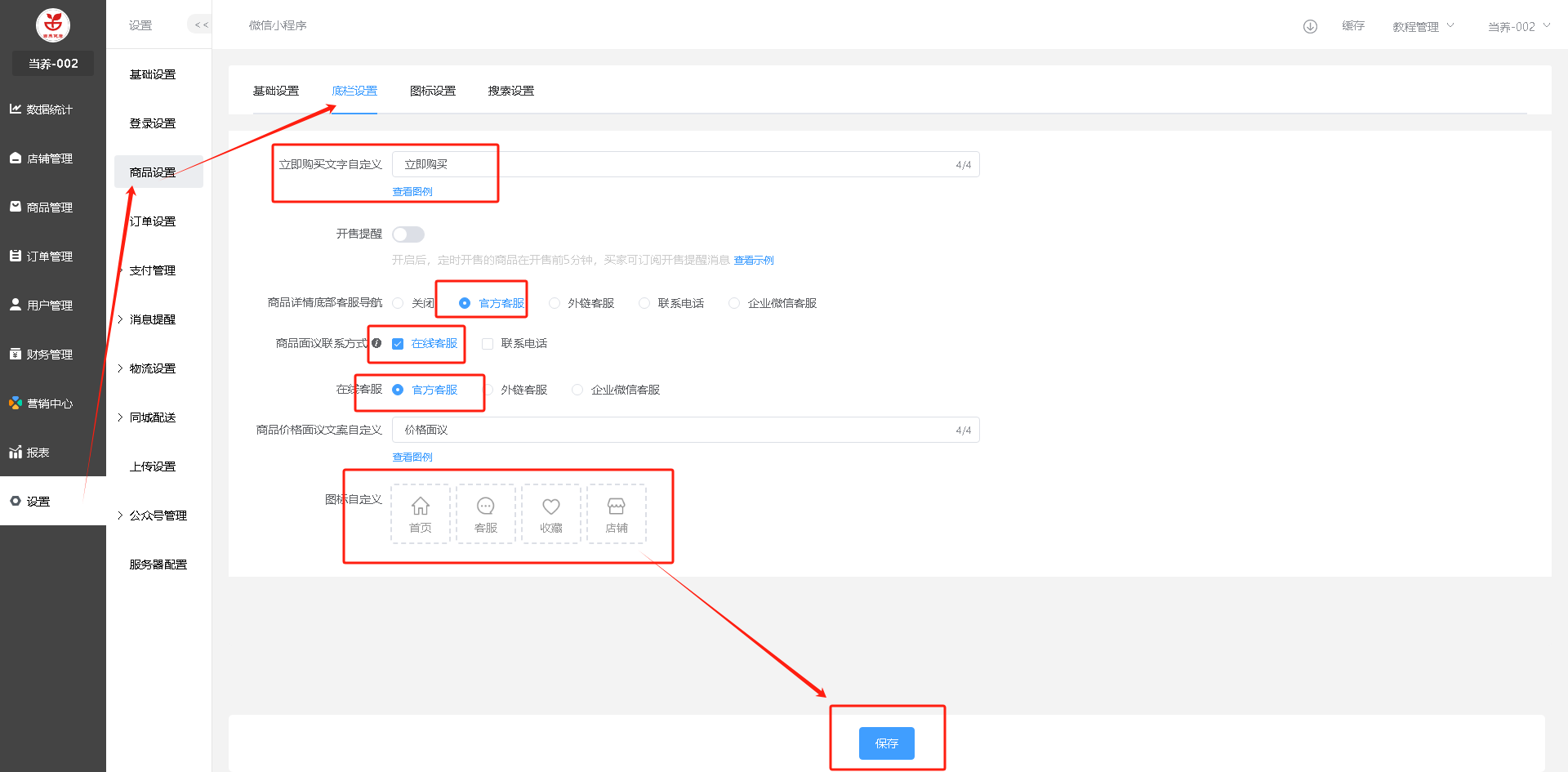Toggle the 开售提醒 switch

[408, 234]
